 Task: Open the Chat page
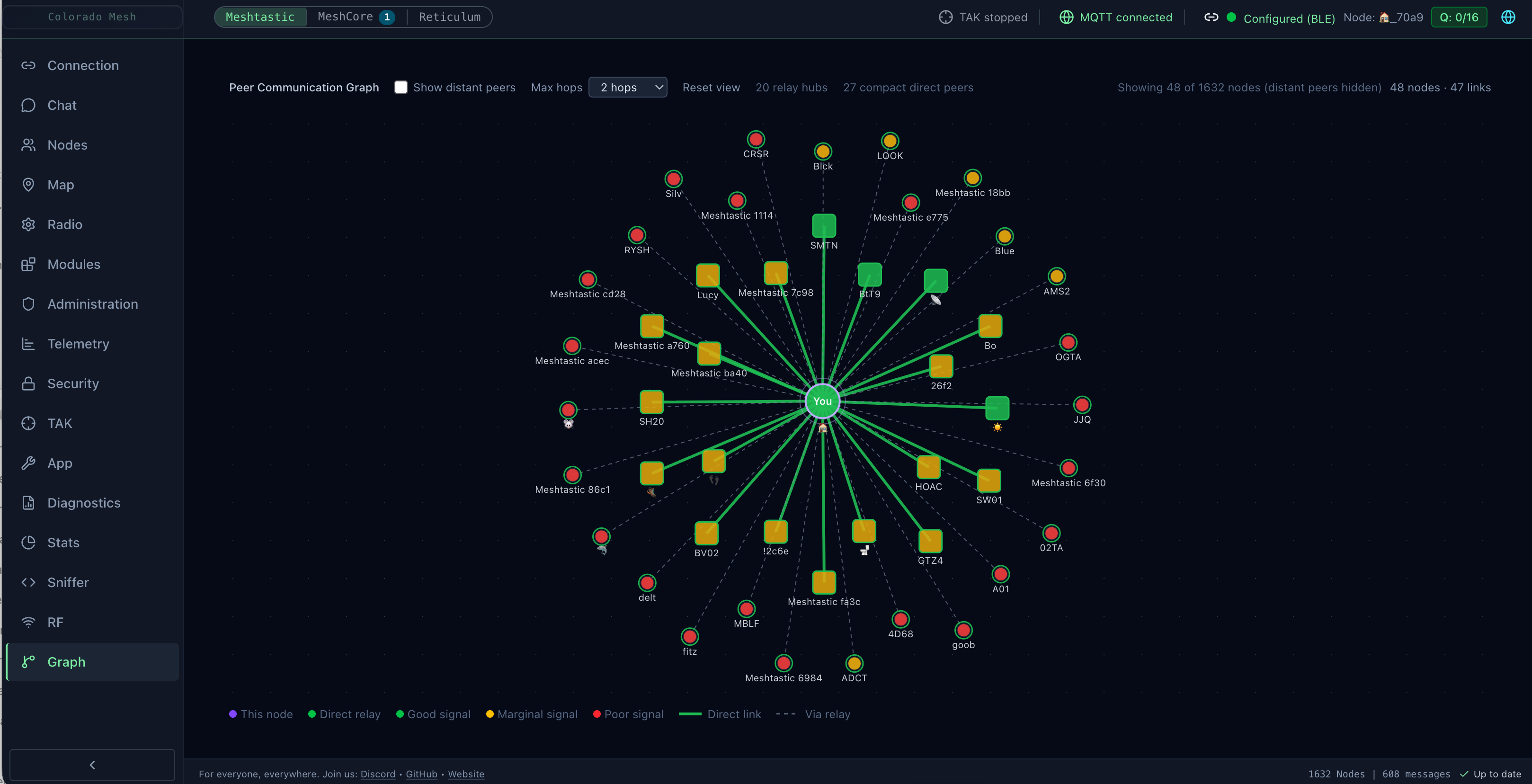pos(92,105)
